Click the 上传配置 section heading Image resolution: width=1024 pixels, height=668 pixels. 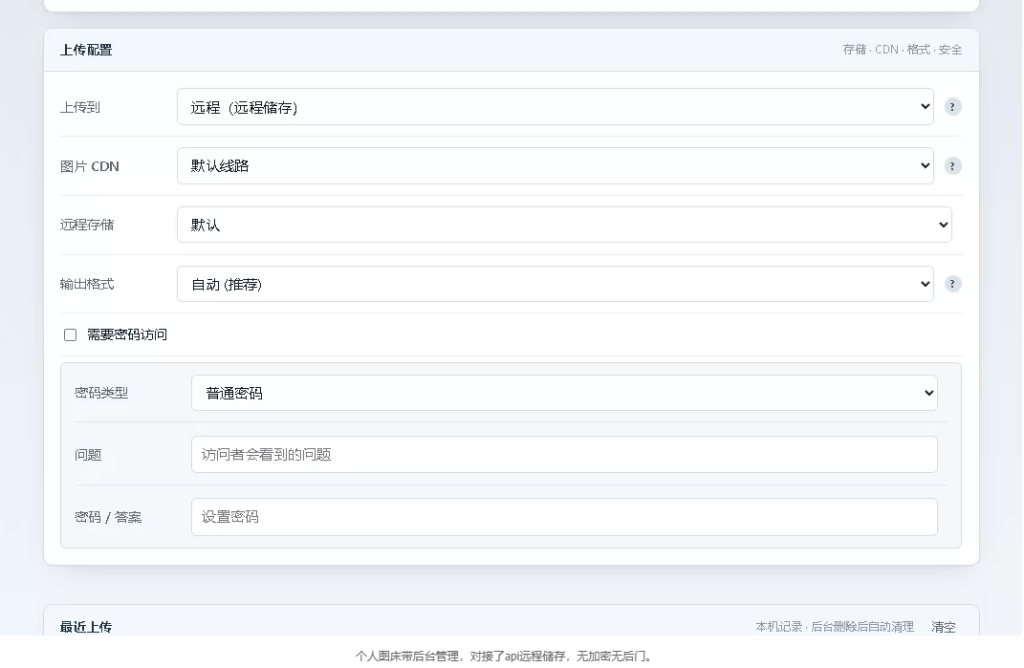[86, 50]
